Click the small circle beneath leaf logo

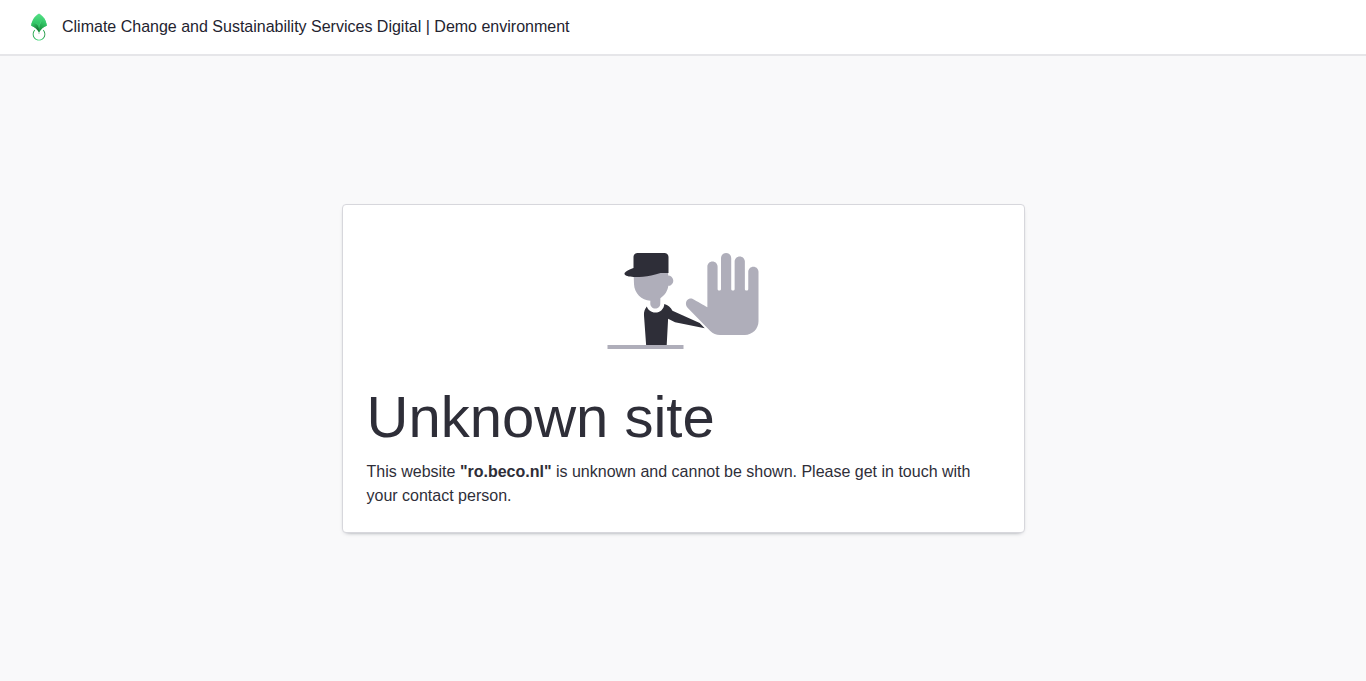(39, 35)
